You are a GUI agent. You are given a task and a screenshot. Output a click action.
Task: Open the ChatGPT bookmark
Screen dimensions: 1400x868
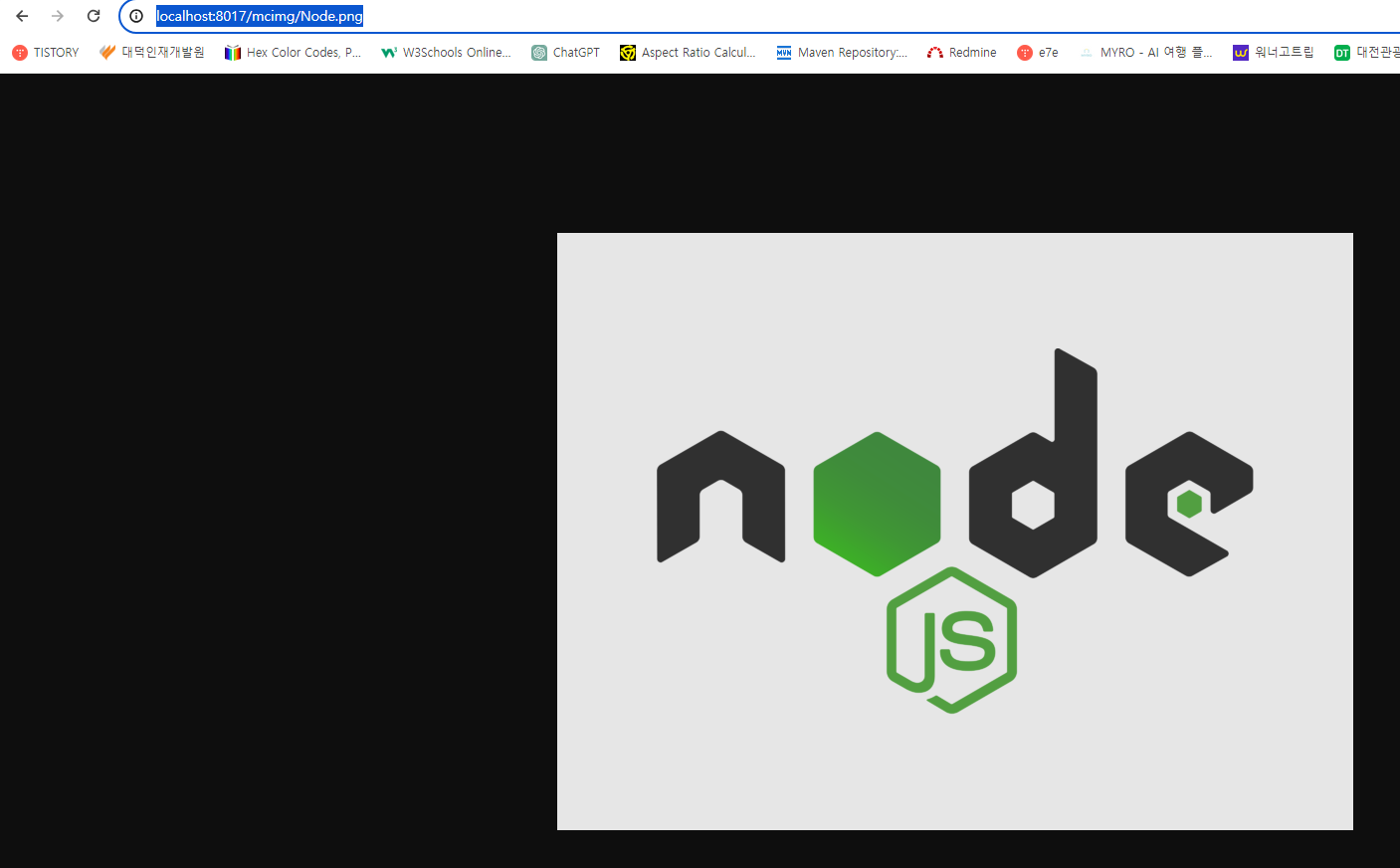[566, 53]
